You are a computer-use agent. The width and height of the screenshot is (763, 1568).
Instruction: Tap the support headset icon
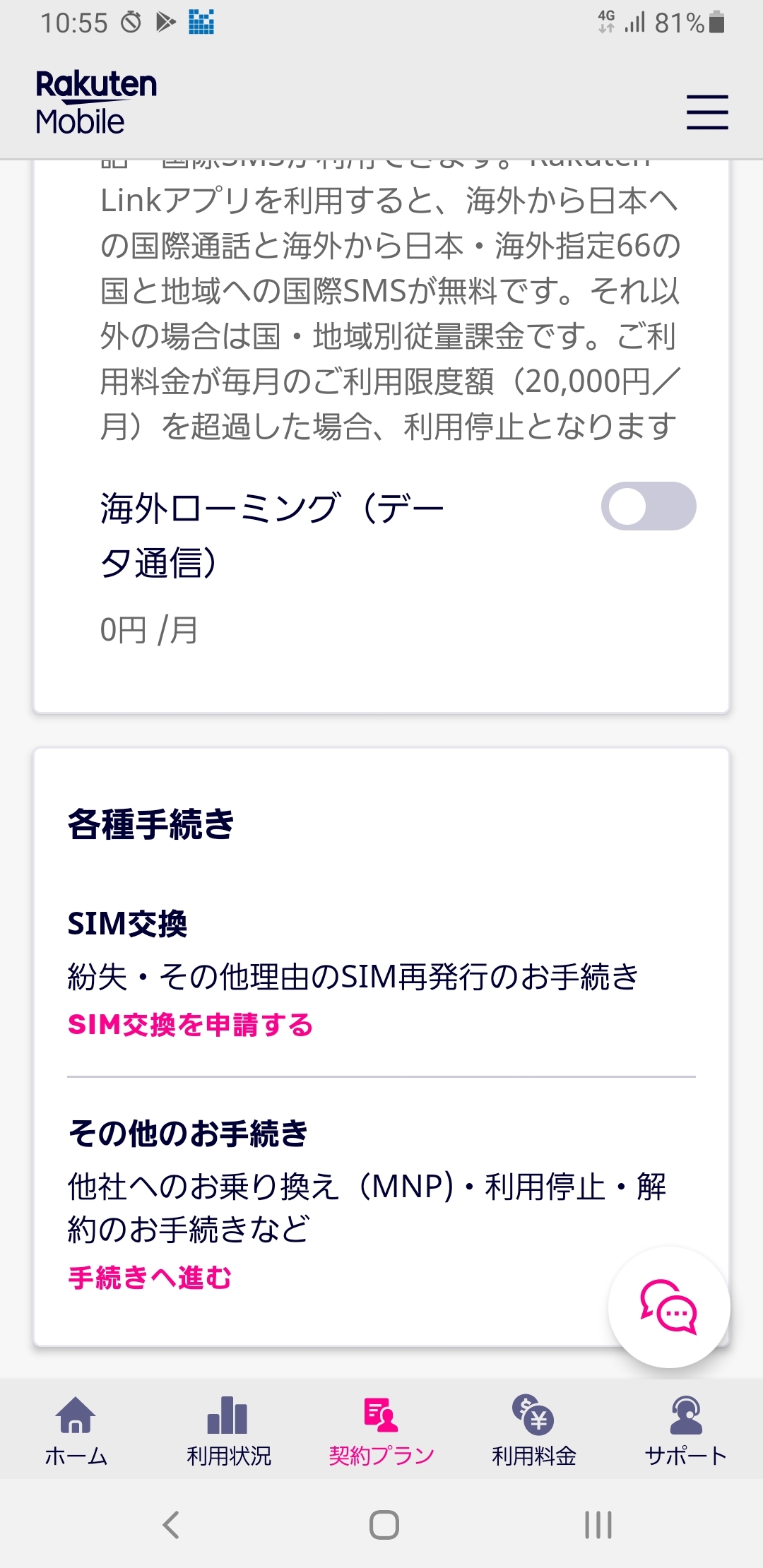click(685, 1415)
